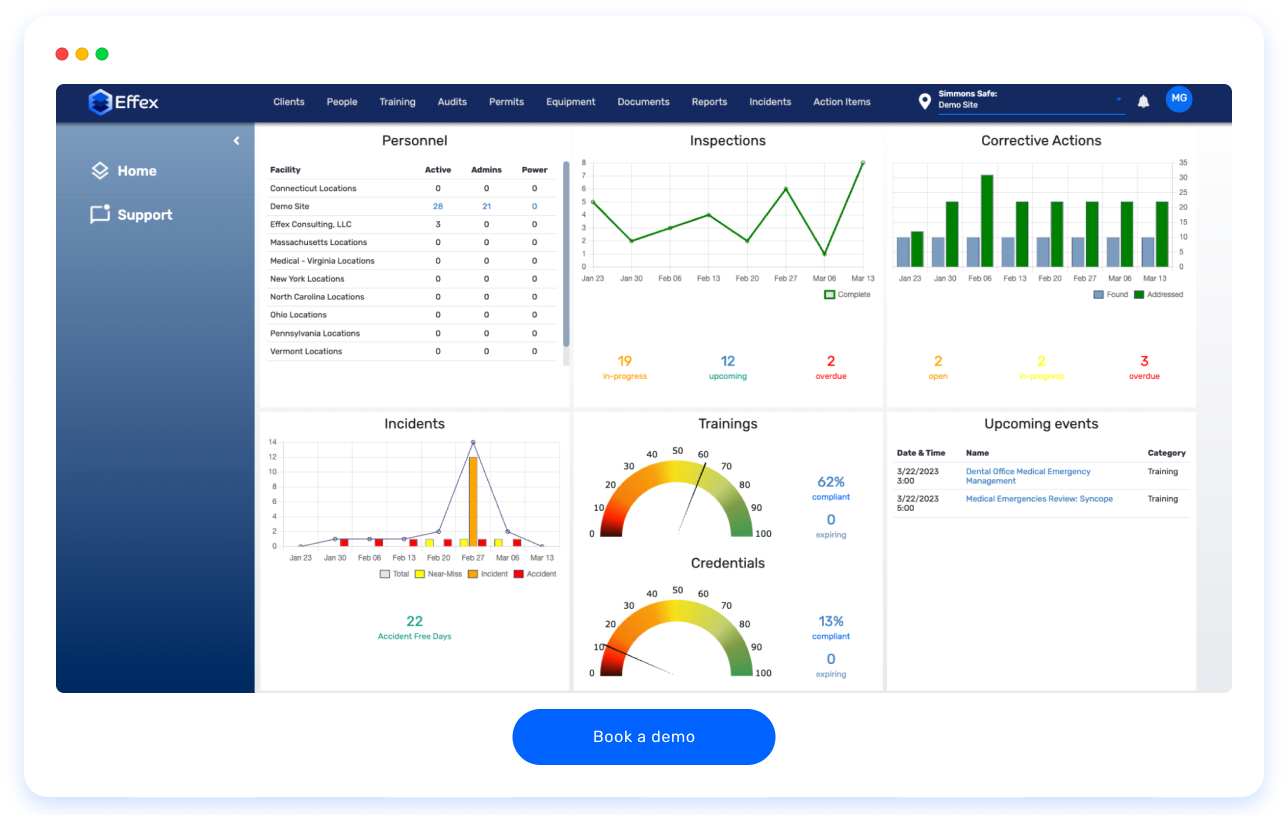Click the location pin next to Simmons Safe
The image size is (1288, 815).
tap(924, 101)
